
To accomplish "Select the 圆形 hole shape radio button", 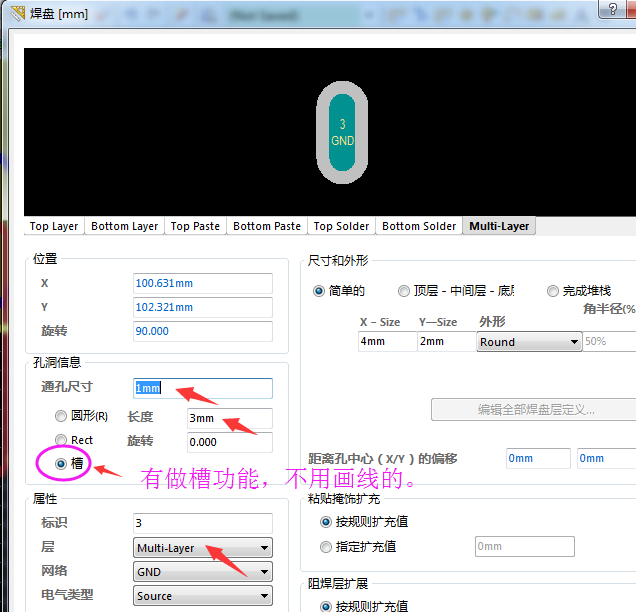I will point(62,416).
